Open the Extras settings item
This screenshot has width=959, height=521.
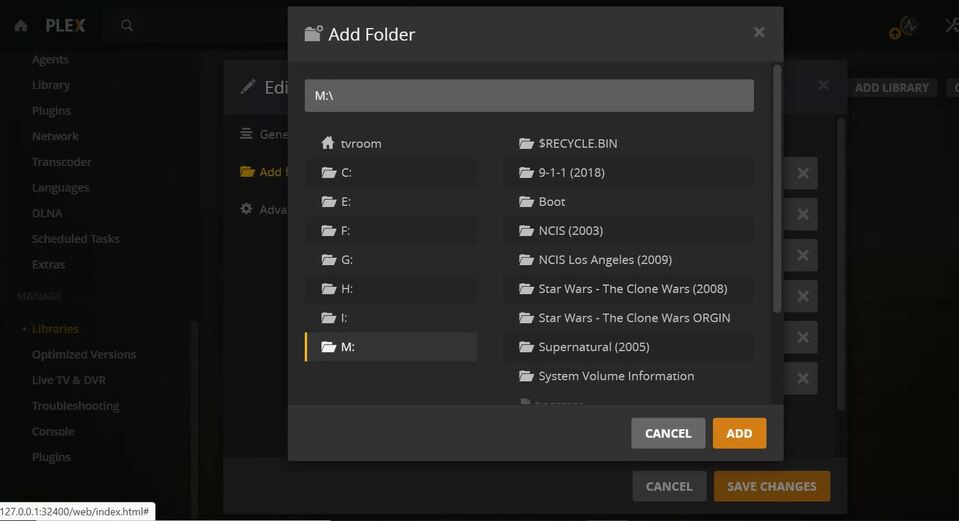tap(48, 265)
